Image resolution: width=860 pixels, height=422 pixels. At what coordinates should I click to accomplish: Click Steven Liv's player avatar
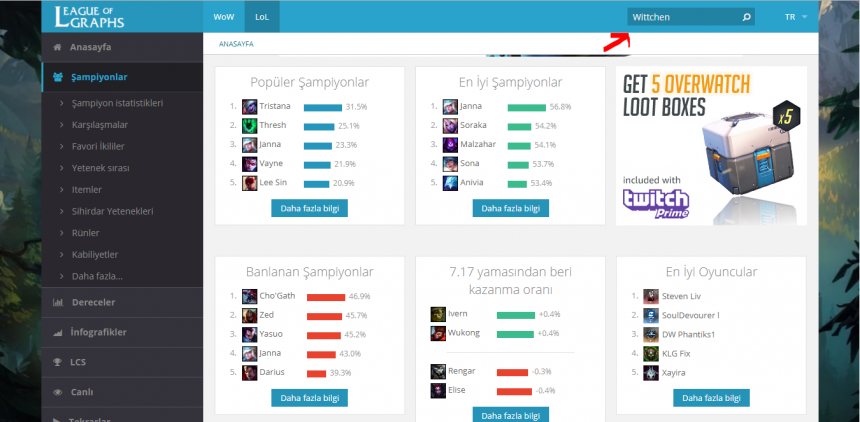(x=651, y=296)
